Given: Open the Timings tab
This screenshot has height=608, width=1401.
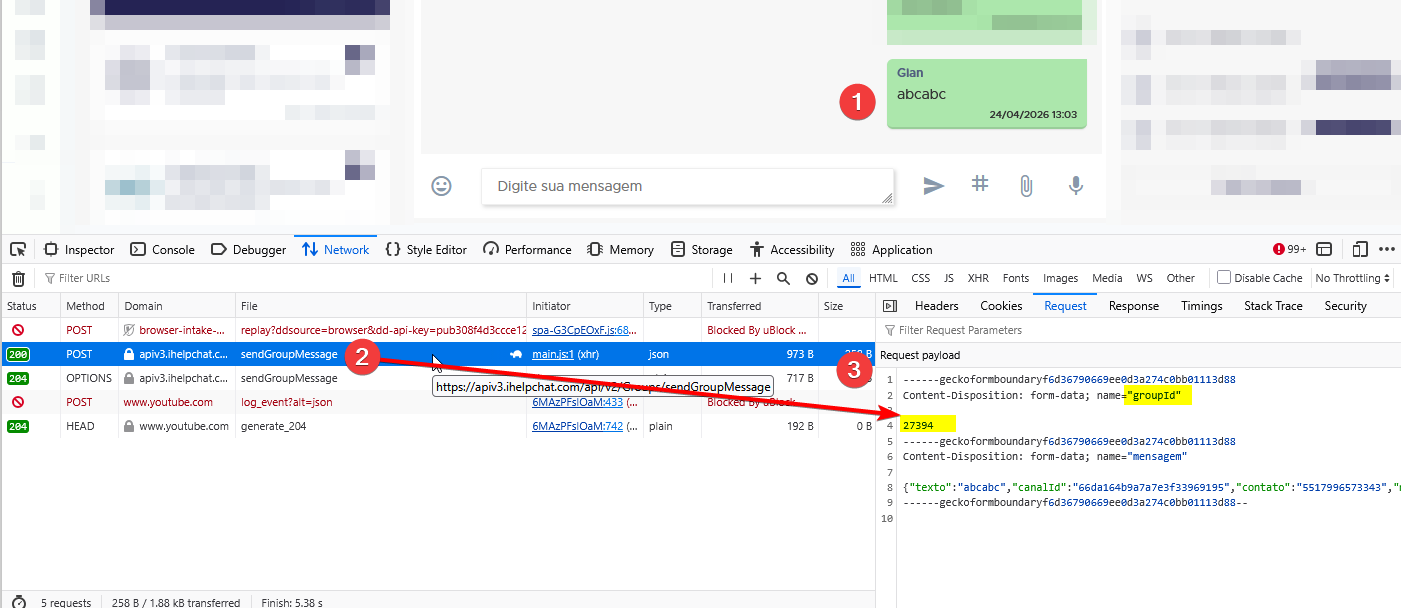Looking at the screenshot, I should pyautogui.click(x=1201, y=306).
